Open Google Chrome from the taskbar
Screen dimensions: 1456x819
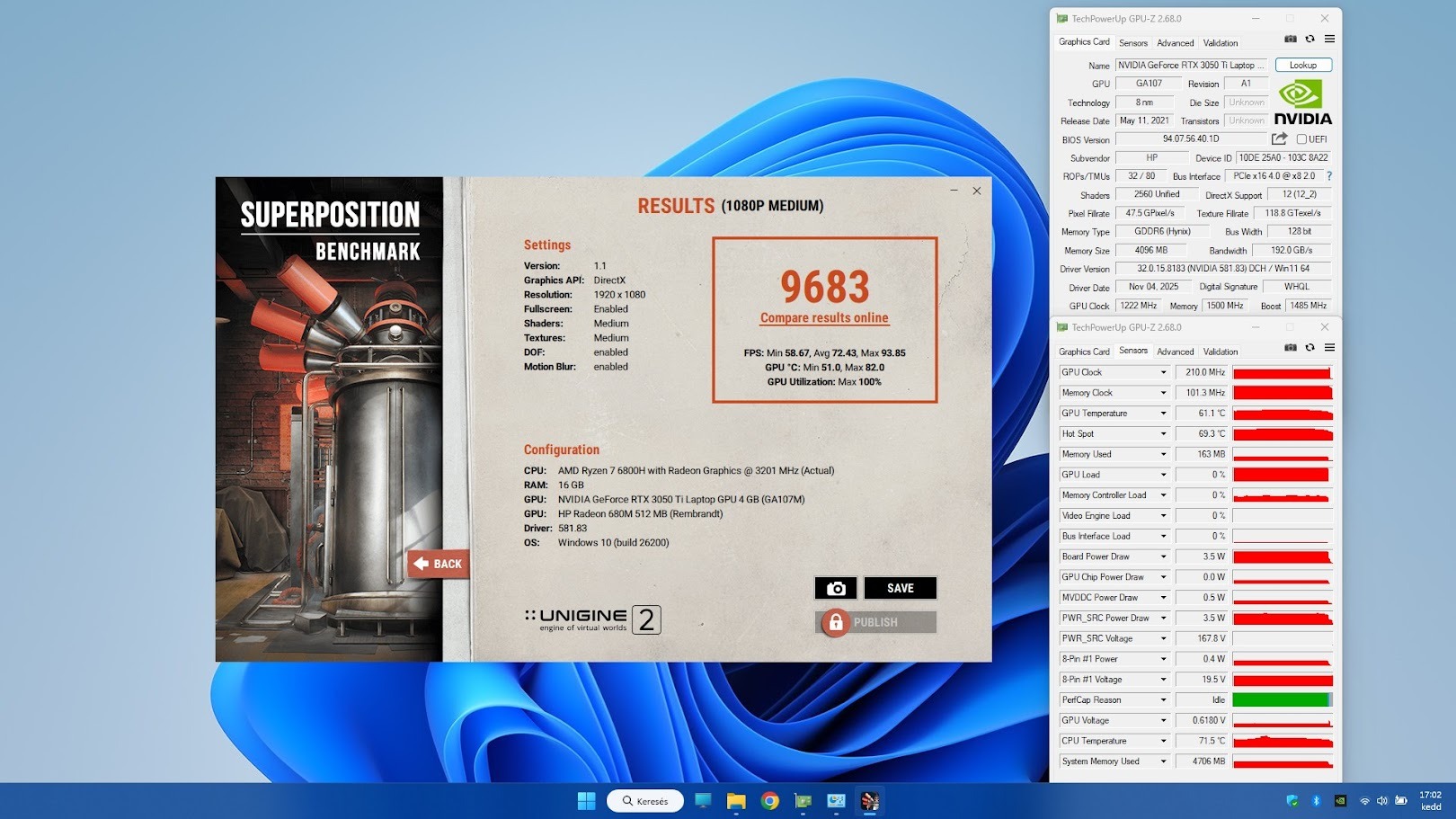770,801
